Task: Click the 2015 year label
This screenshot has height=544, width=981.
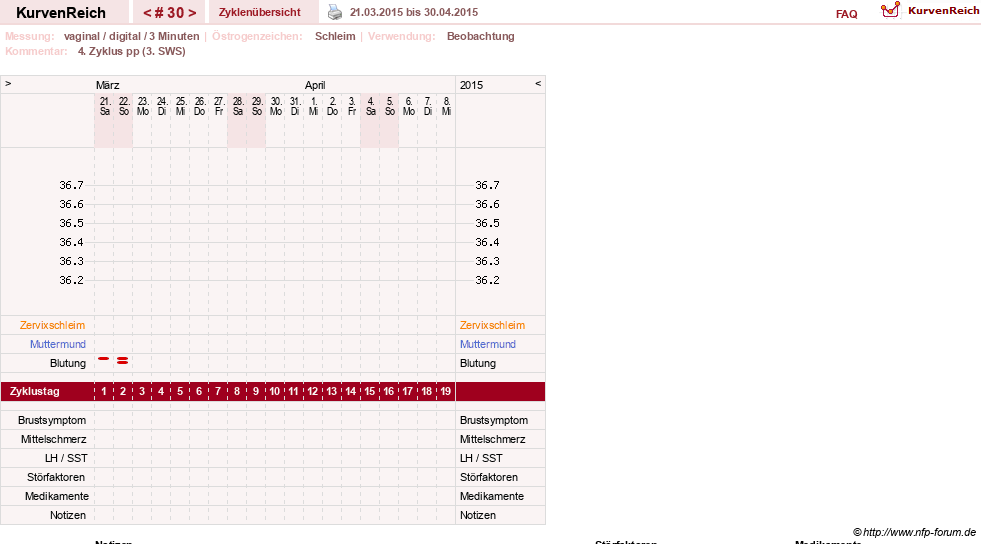Action: 471,85
